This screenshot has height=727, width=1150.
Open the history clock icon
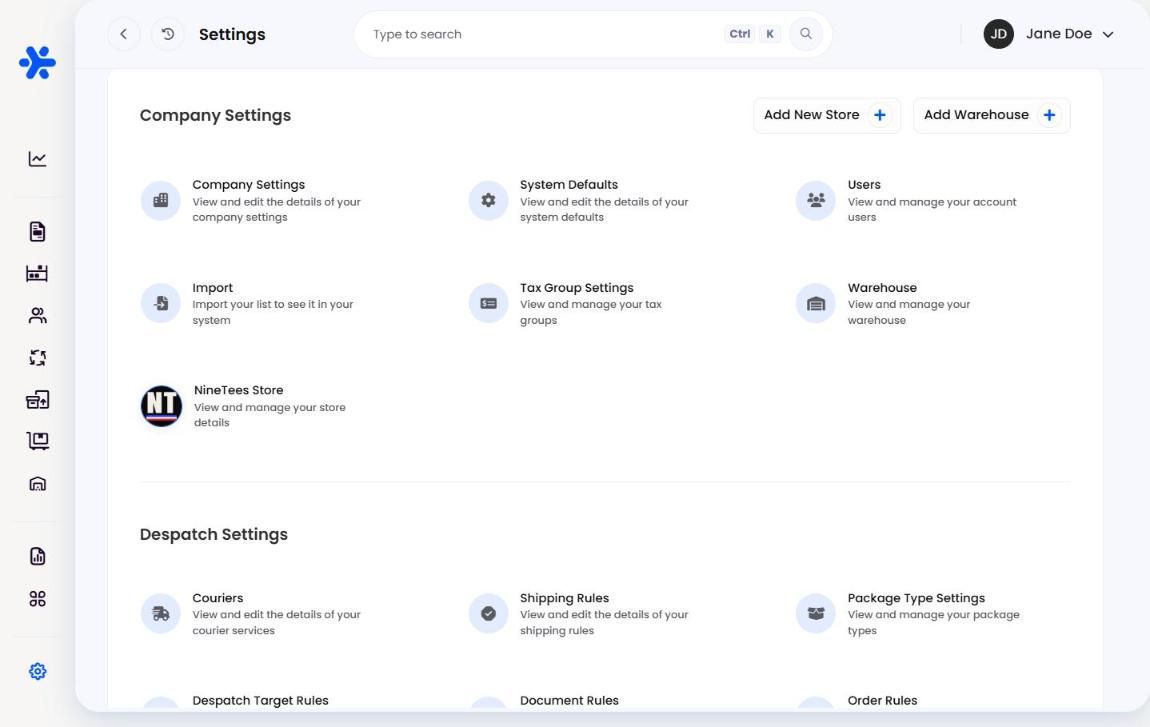coord(168,34)
